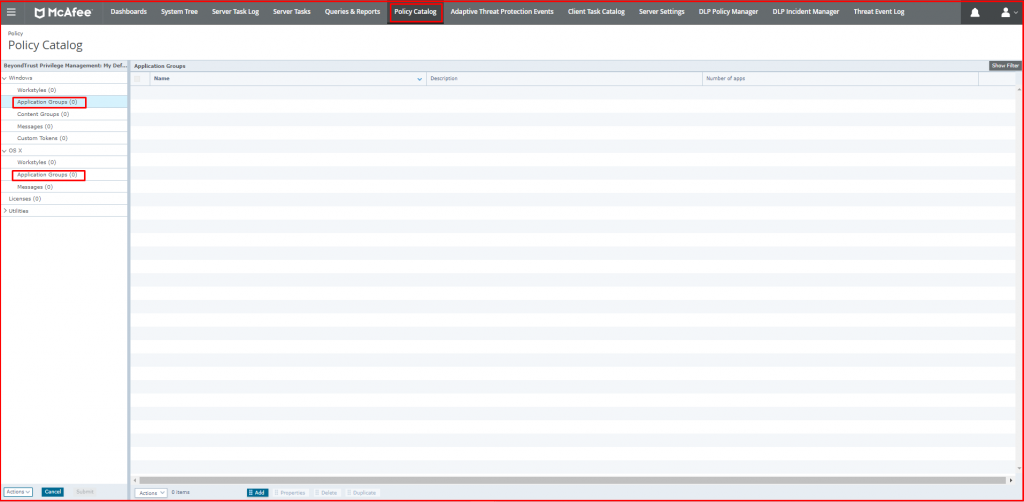Click the scrollbar left arrow
The height and width of the screenshot is (502, 1024).
143,480
